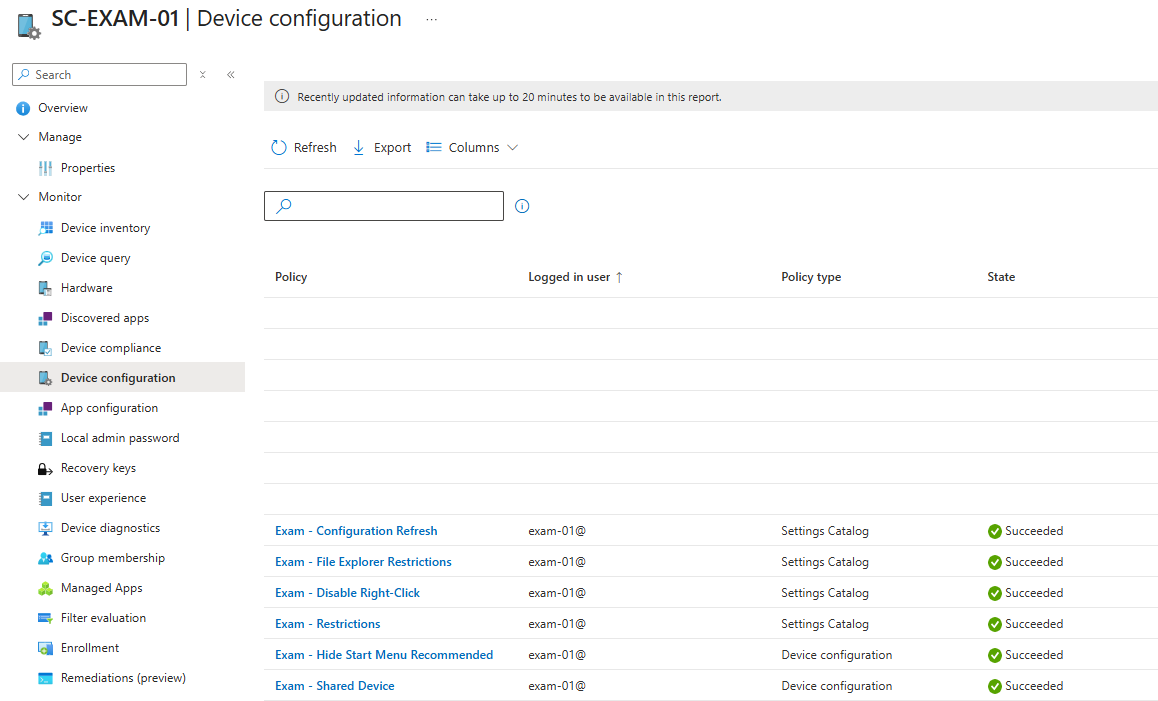
Task: Sort by the Logged in user column
Action: (575, 277)
